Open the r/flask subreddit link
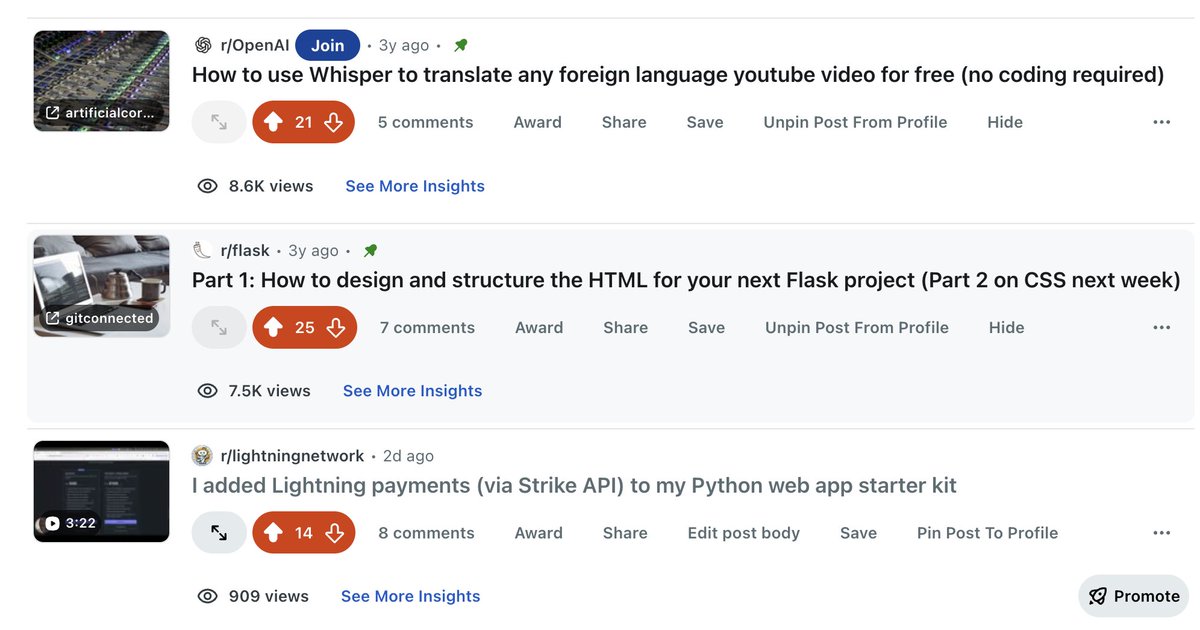The width and height of the screenshot is (1200, 630). click(245, 250)
